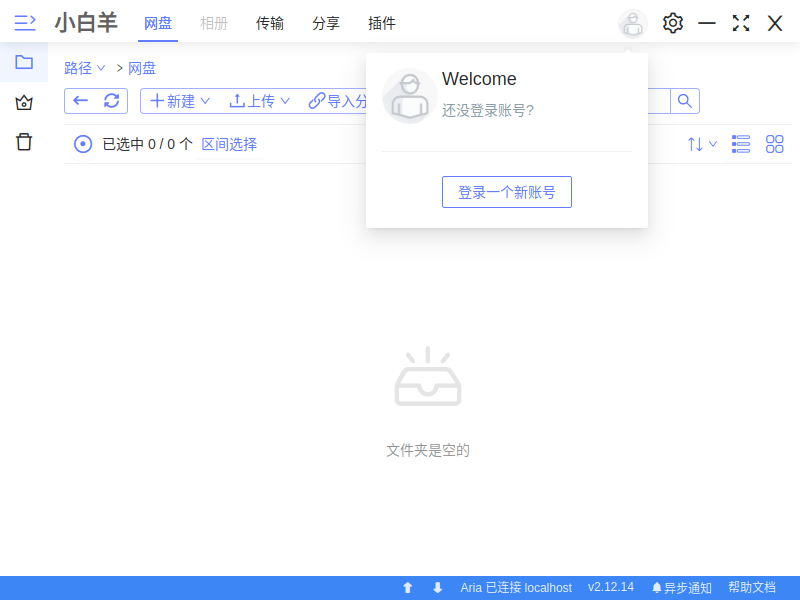The height and width of the screenshot is (600, 800).
Task: Open settings via the gear icon
Action: coord(672,23)
